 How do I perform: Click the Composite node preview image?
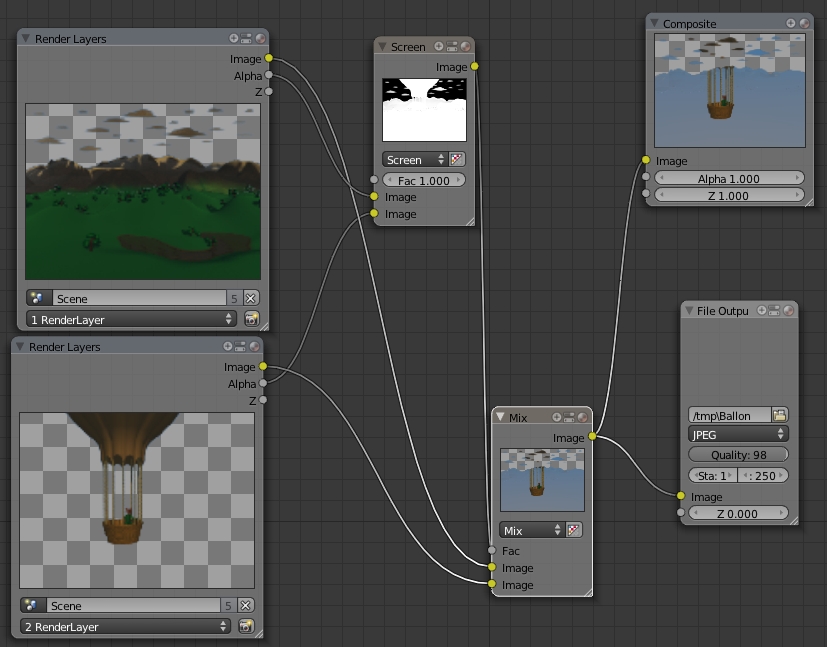click(x=730, y=90)
